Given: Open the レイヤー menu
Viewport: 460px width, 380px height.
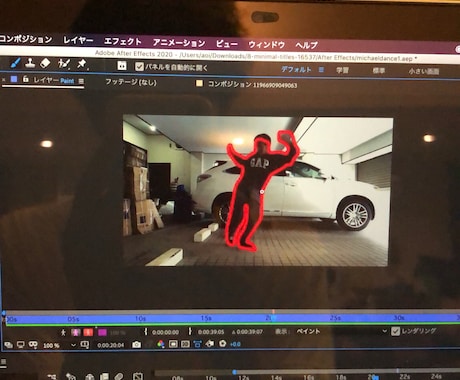Looking at the screenshot, I should point(78,40).
